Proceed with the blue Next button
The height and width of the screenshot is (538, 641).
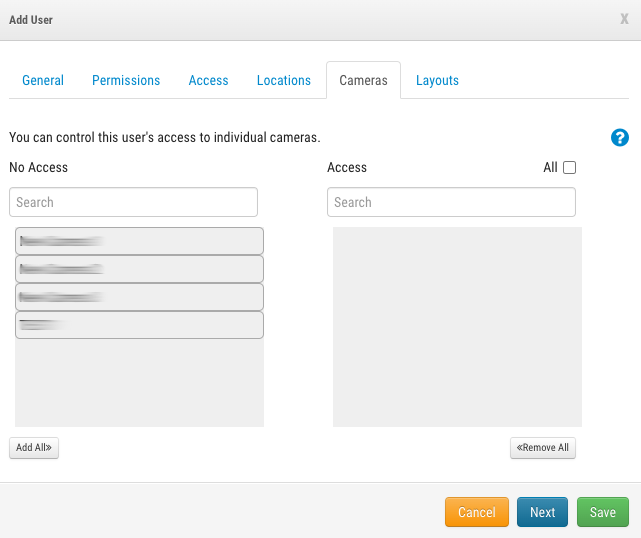(542, 512)
